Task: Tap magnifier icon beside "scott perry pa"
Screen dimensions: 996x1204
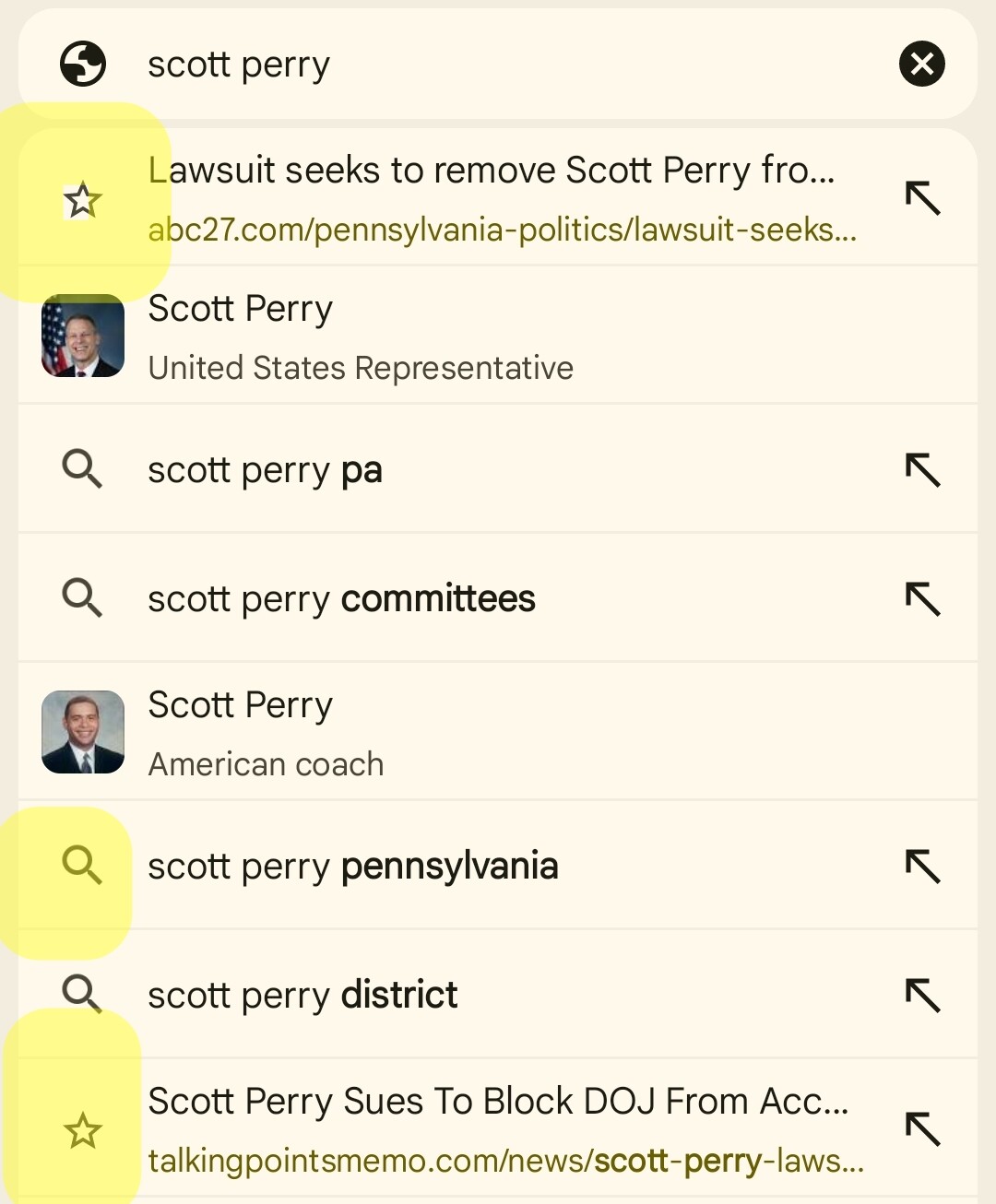Action: pyautogui.click(x=82, y=469)
